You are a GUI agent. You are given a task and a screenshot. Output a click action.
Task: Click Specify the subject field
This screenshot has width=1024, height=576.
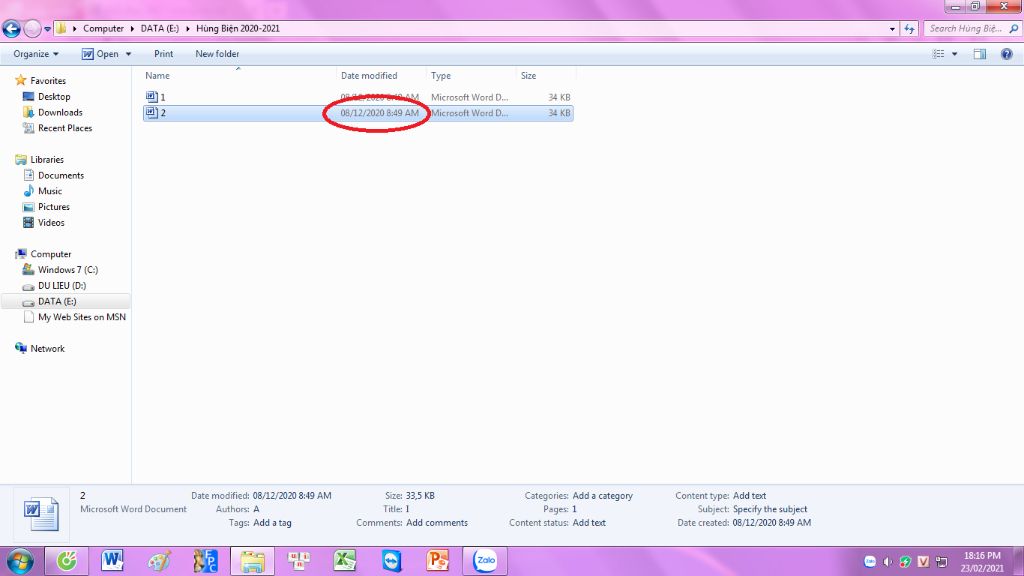click(770, 509)
